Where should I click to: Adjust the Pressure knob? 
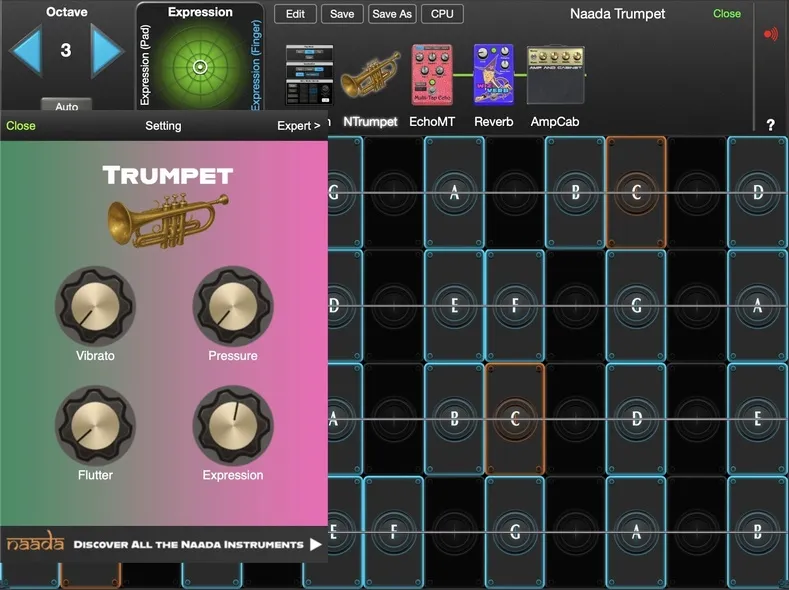tap(233, 306)
